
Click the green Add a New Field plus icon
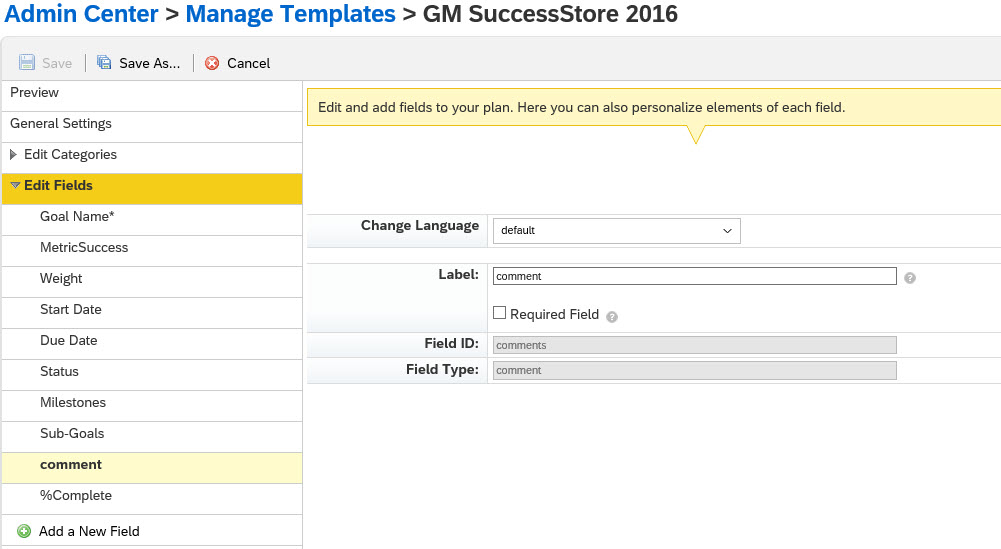pos(24,531)
